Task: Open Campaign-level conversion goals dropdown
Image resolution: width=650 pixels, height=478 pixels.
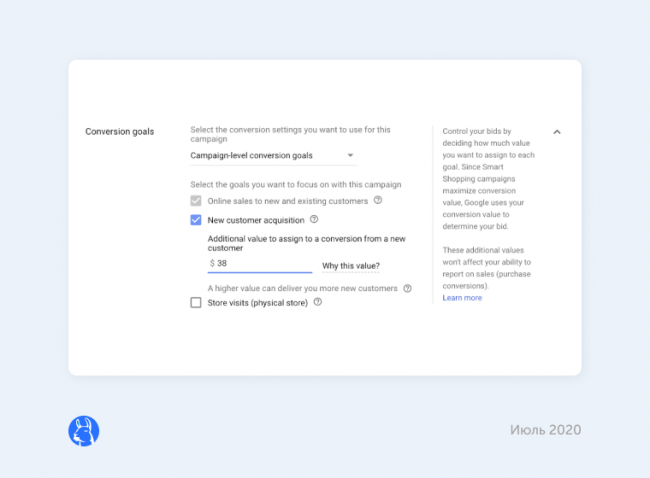Action: [272, 156]
